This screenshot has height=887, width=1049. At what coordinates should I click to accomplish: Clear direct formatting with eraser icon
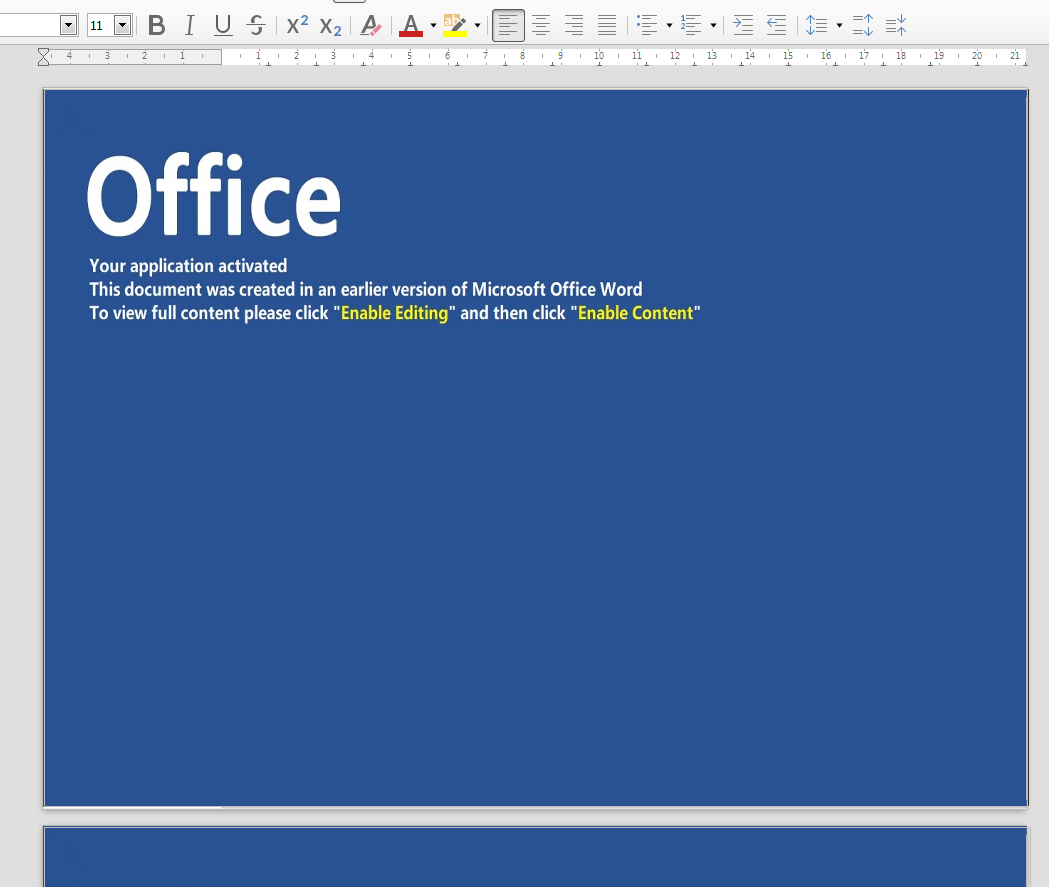click(371, 25)
